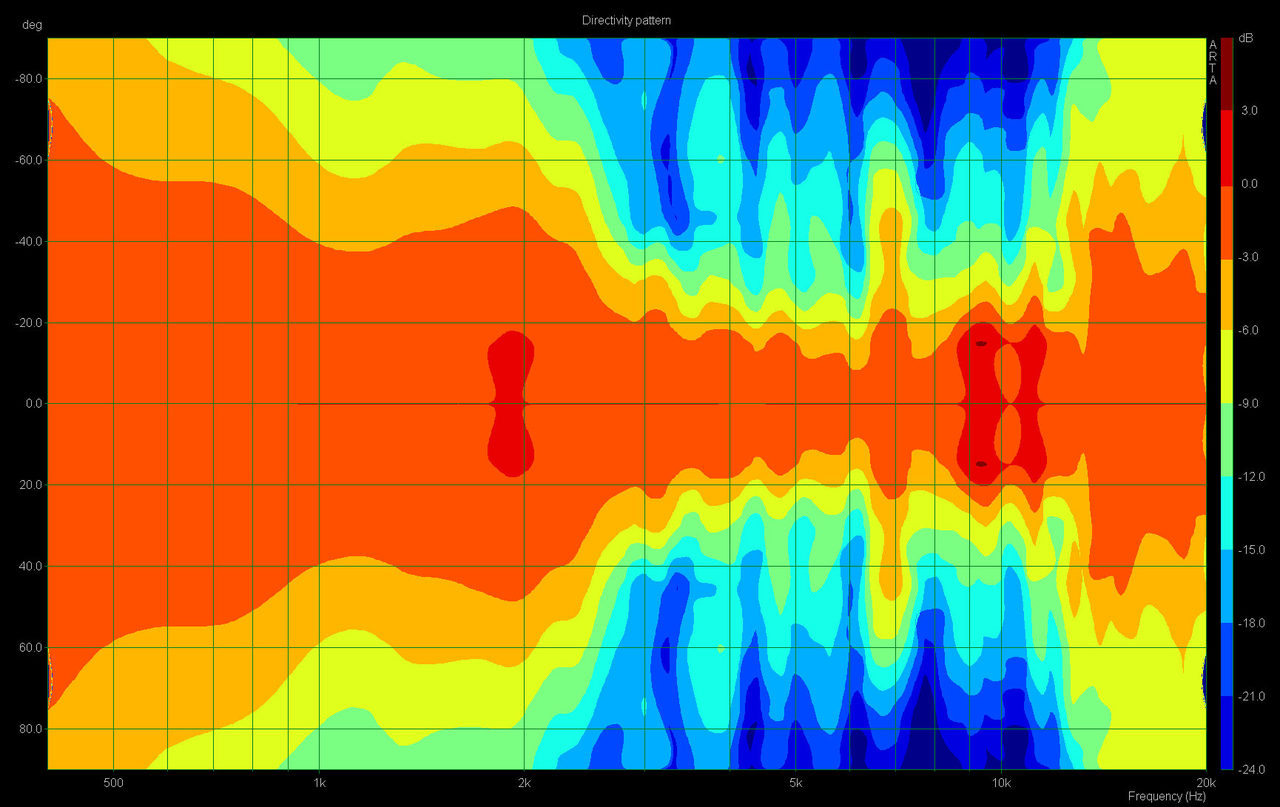Click the 500 frequency tick label

click(113, 782)
